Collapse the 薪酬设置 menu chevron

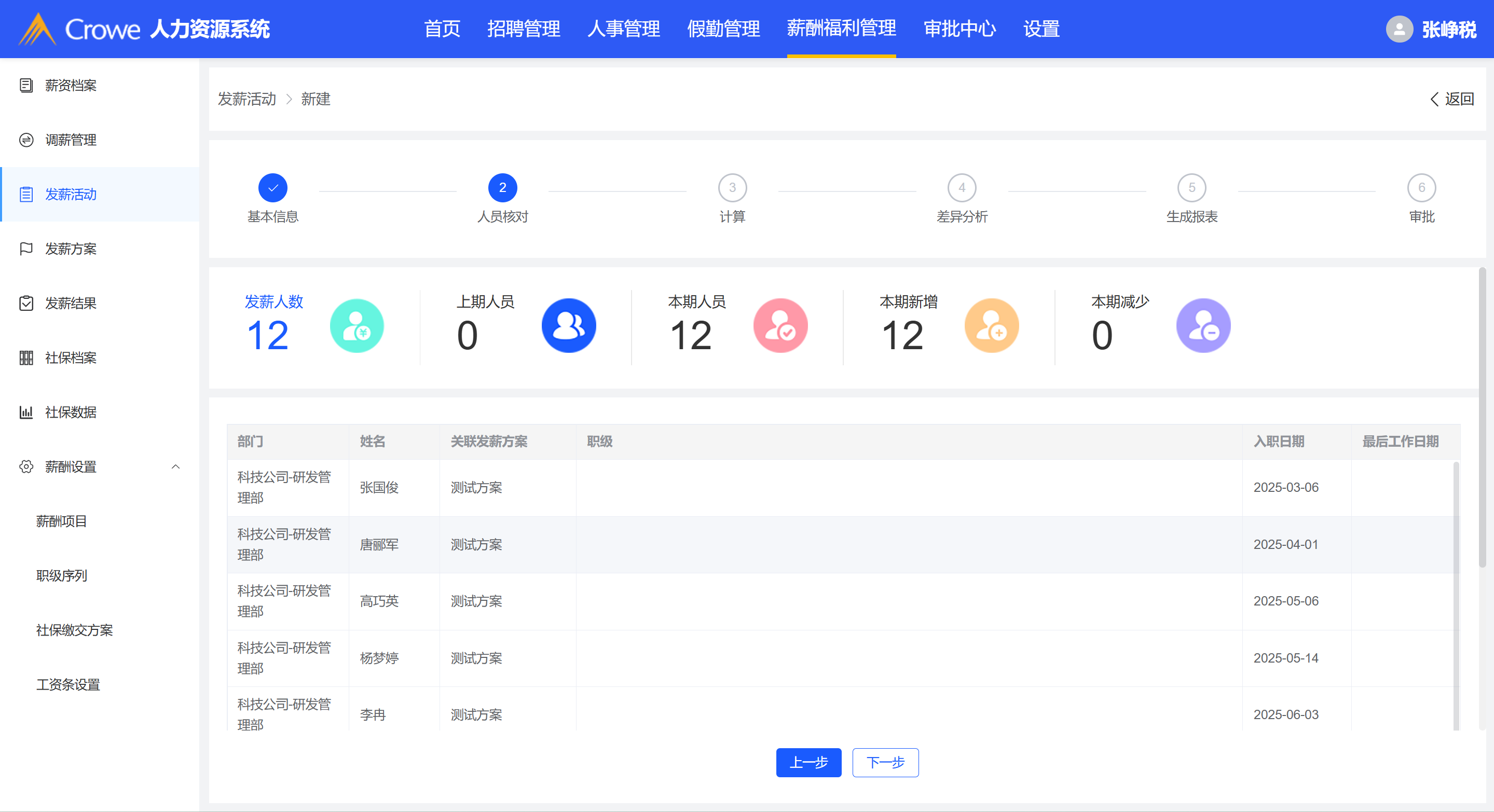(176, 467)
